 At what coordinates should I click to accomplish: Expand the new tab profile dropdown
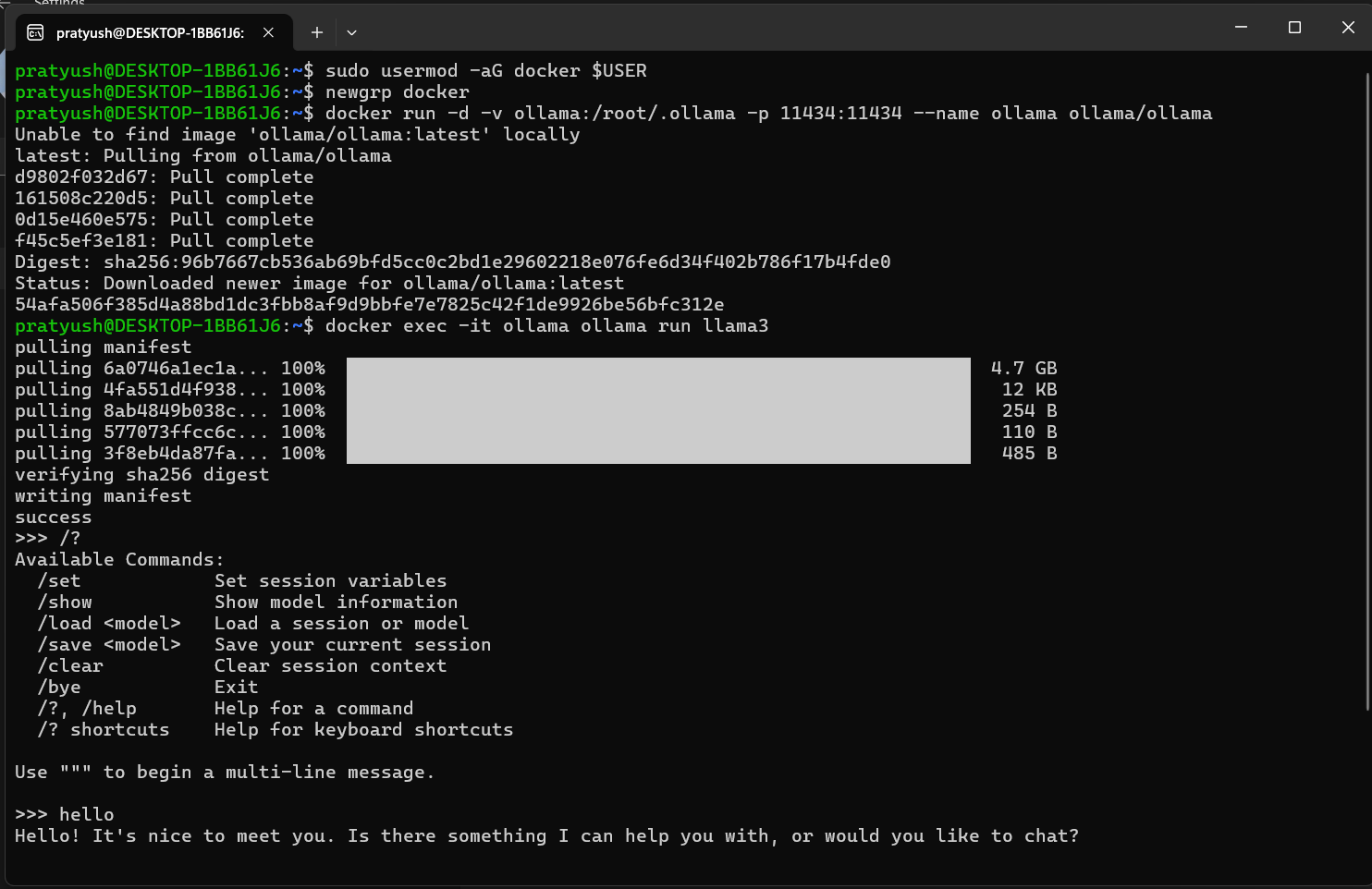point(351,32)
